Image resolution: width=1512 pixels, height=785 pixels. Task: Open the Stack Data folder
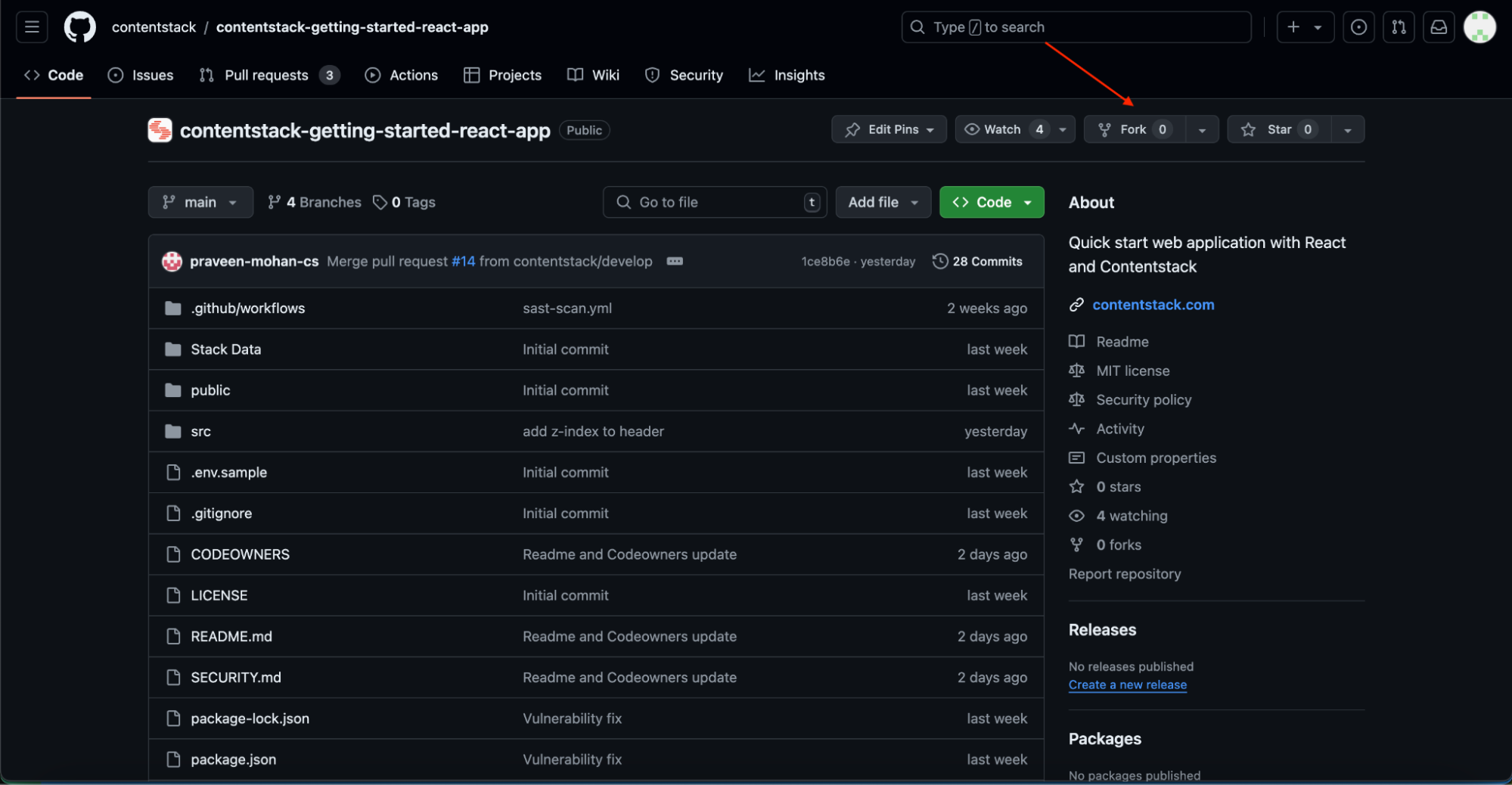(x=225, y=349)
